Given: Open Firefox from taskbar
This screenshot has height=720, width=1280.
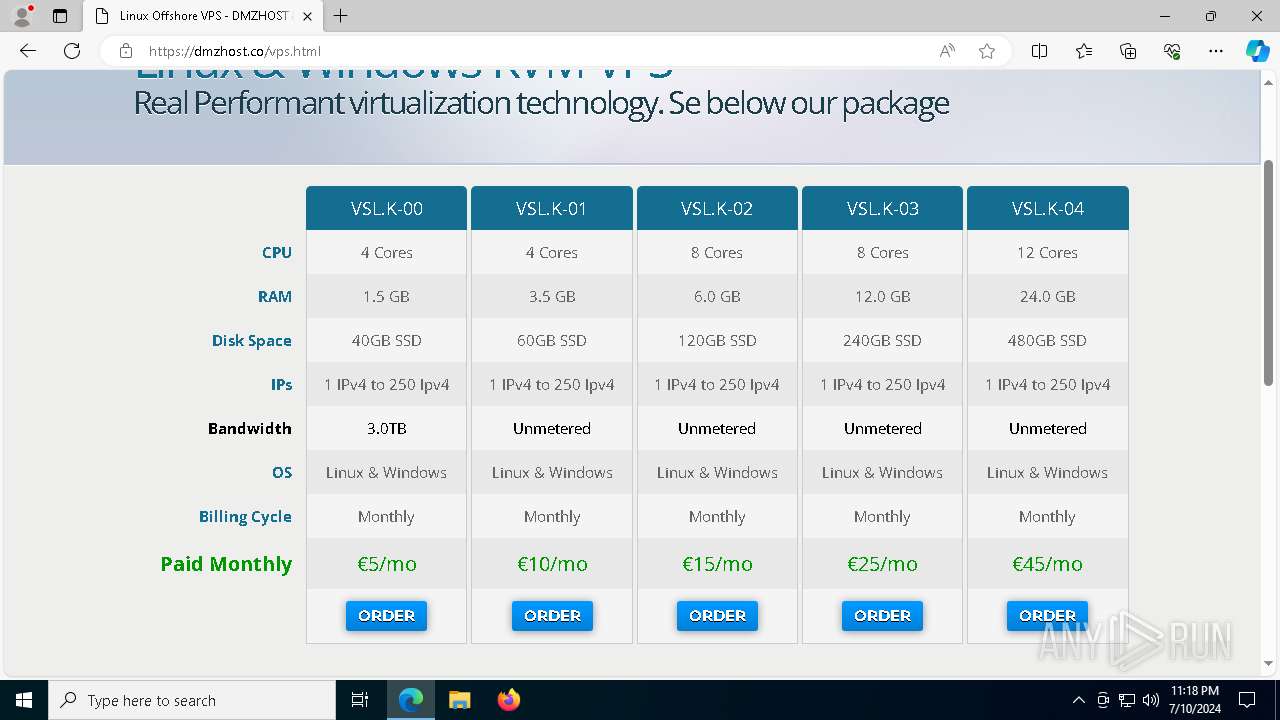Looking at the screenshot, I should pyautogui.click(x=508, y=700).
